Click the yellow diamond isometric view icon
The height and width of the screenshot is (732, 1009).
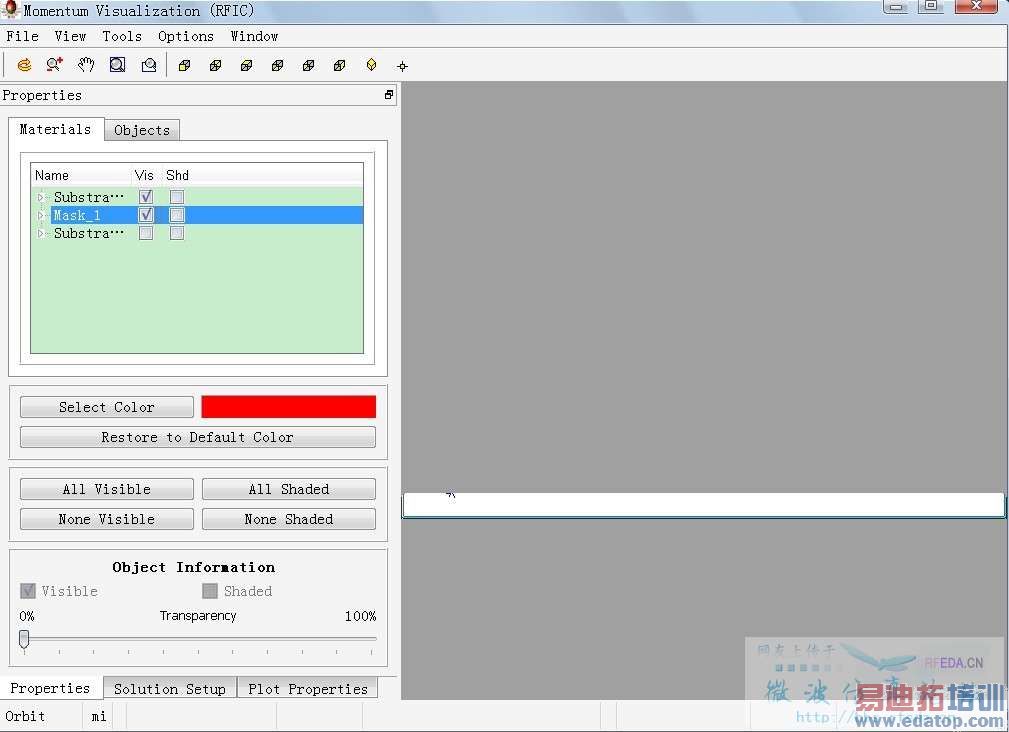[x=371, y=65]
